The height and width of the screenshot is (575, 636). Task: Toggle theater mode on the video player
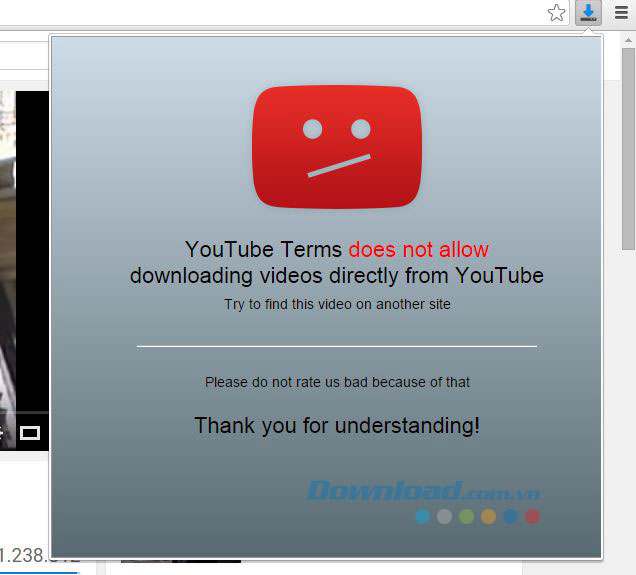30,433
